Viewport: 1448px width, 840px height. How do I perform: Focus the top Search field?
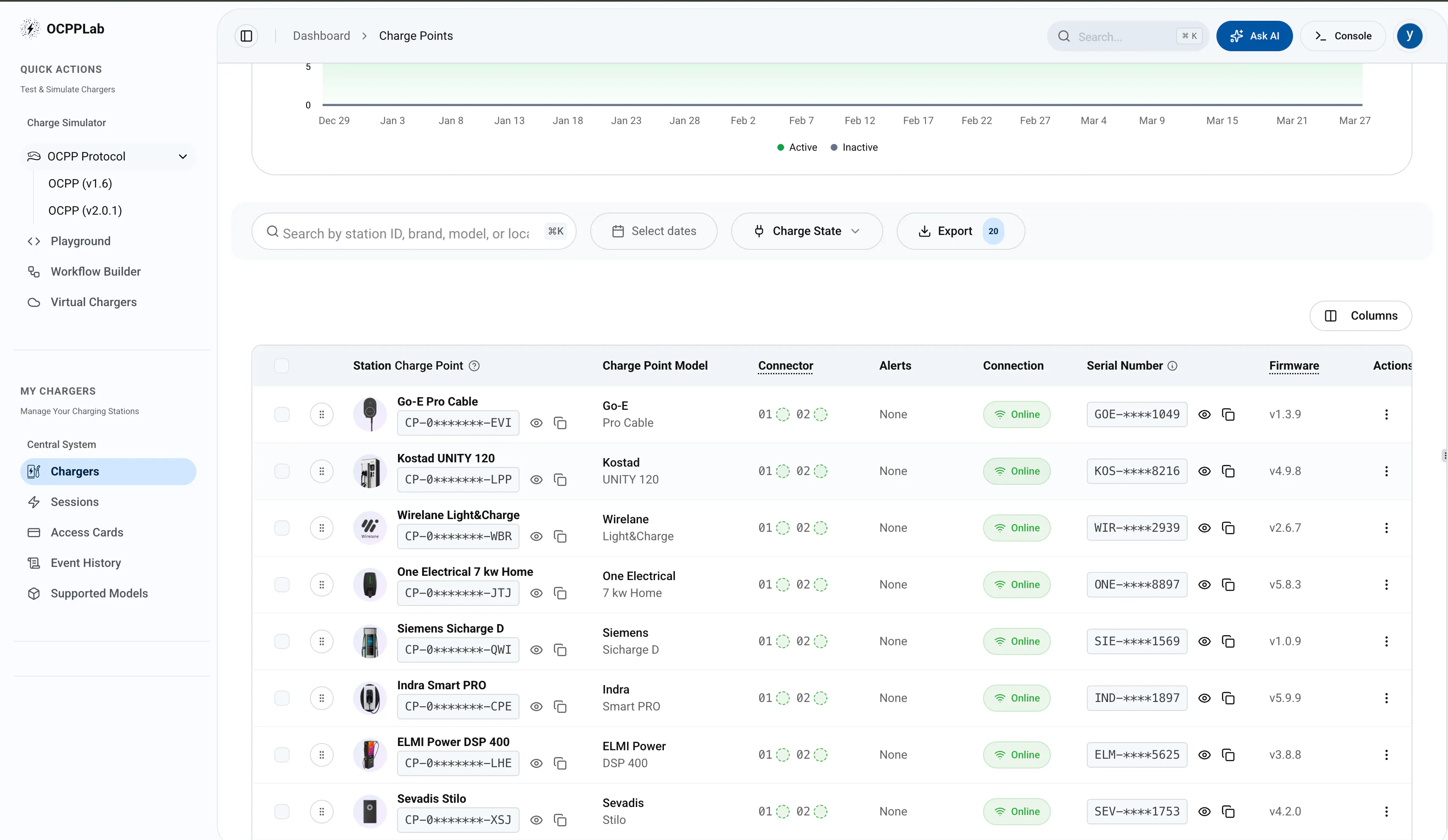click(x=1128, y=36)
